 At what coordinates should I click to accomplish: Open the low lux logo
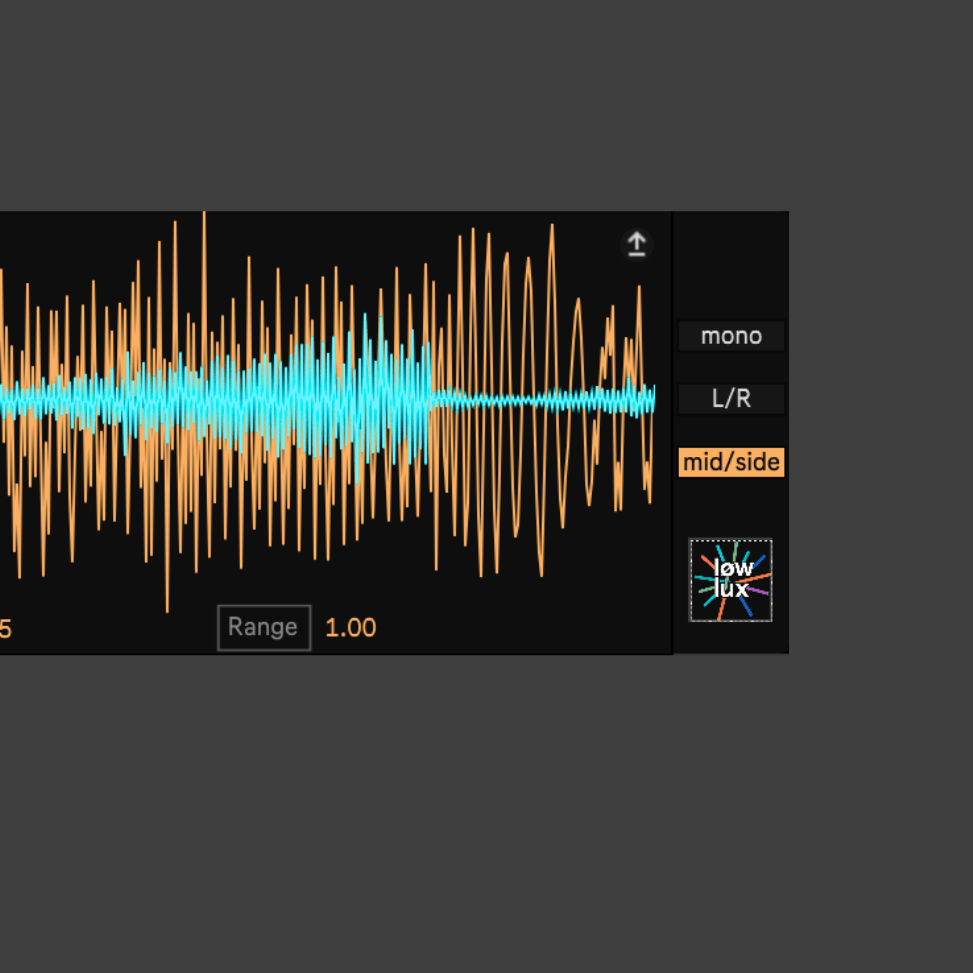coord(730,580)
